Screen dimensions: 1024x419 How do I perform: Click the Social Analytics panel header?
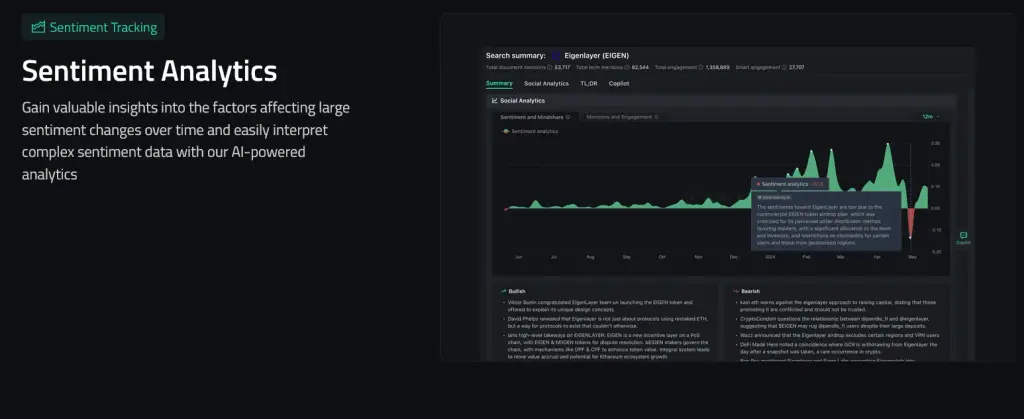point(724,101)
